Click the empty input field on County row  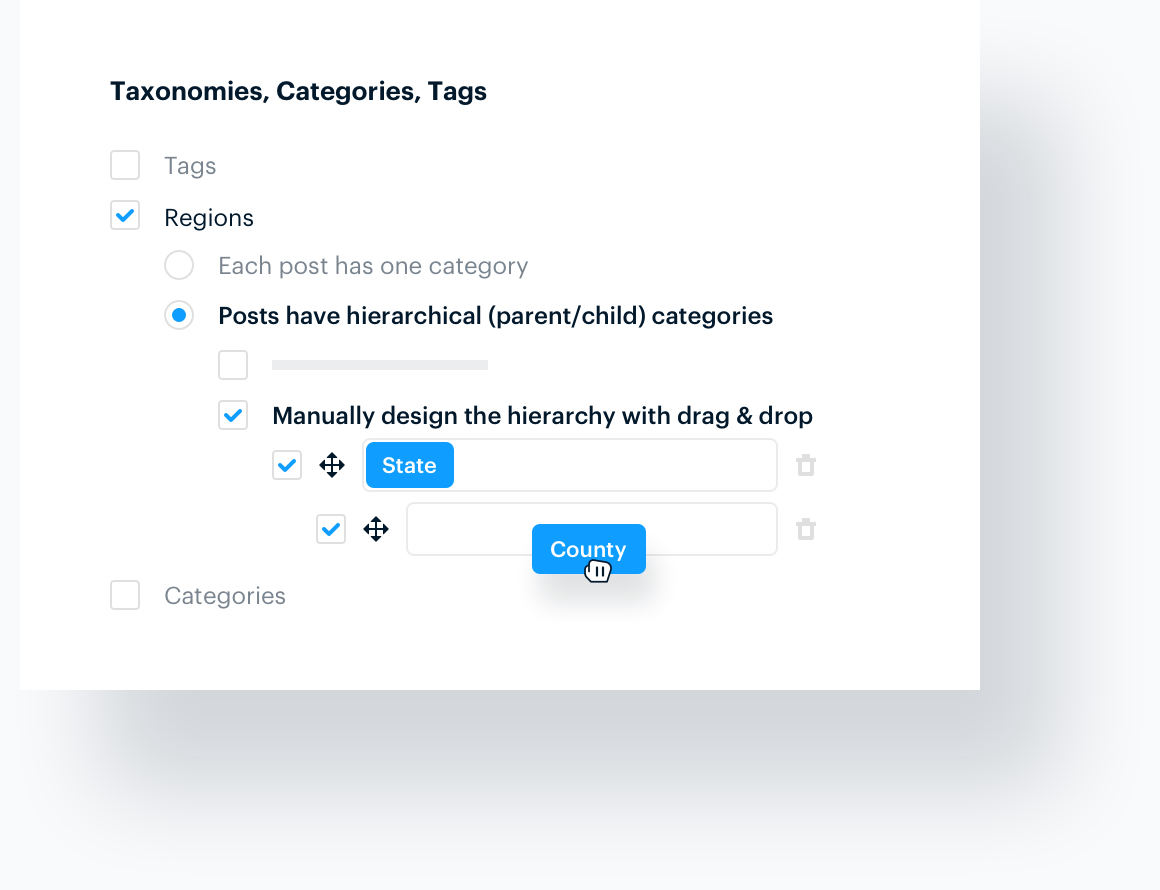(x=470, y=529)
